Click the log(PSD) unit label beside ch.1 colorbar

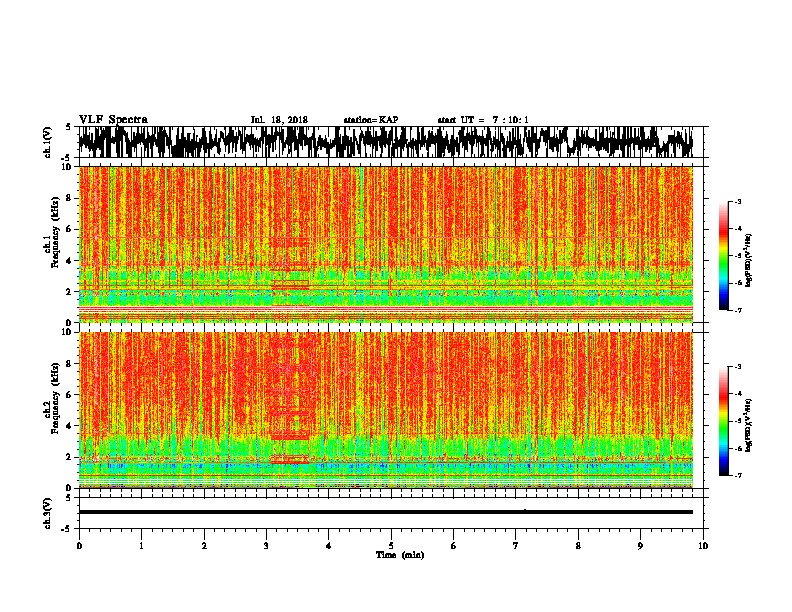[749, 260]
